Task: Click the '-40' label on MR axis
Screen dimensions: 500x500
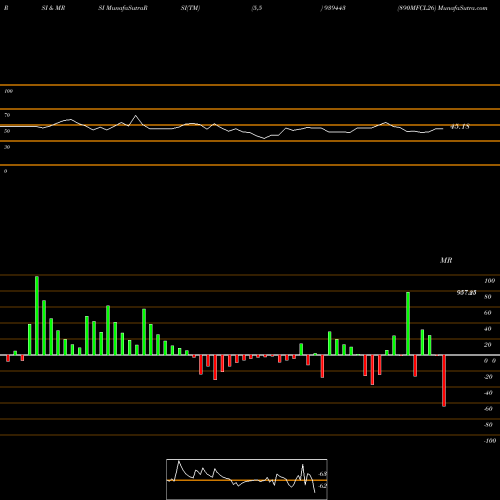Action: 488,393
